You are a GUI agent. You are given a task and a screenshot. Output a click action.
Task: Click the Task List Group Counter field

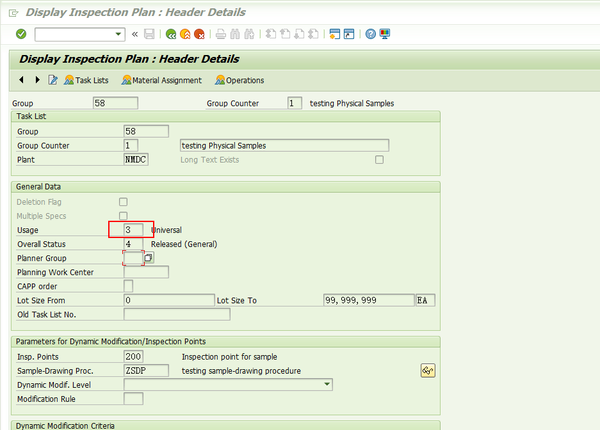[x=131, y=145]
